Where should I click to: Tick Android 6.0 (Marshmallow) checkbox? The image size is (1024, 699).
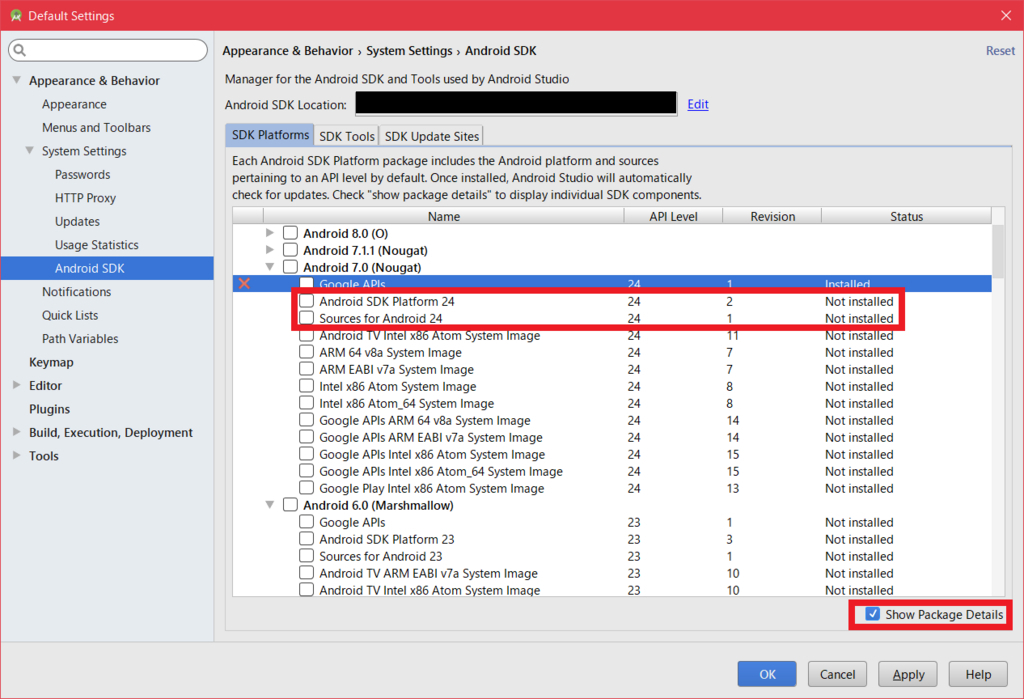pos(291,505)
